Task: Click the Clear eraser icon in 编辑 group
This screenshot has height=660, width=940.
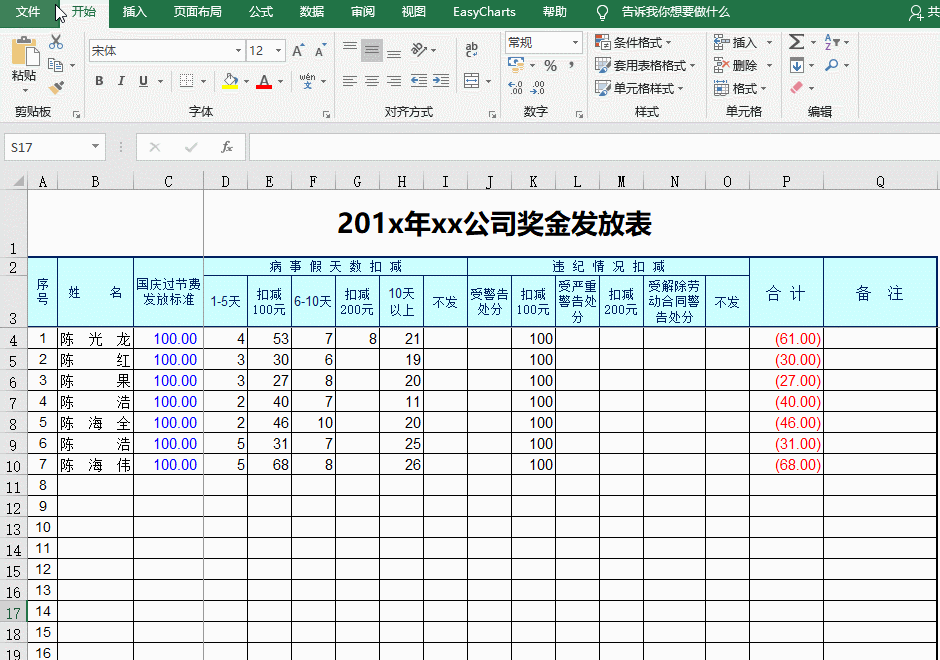Action: (x=795, y=87)
